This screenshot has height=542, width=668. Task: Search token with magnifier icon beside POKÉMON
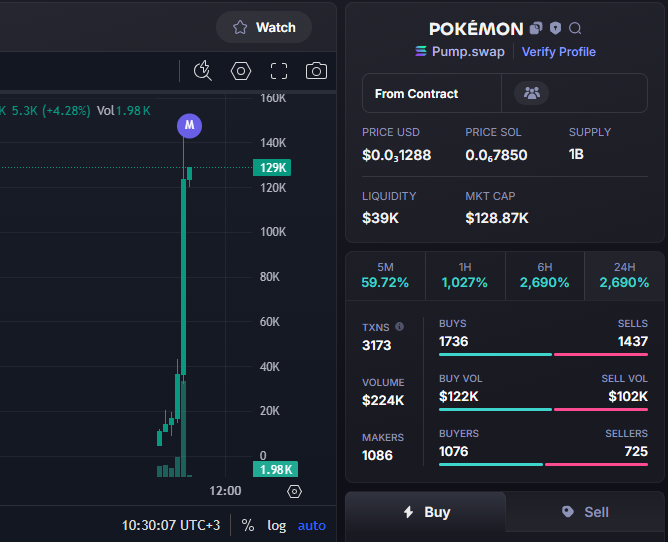[575, 29]
